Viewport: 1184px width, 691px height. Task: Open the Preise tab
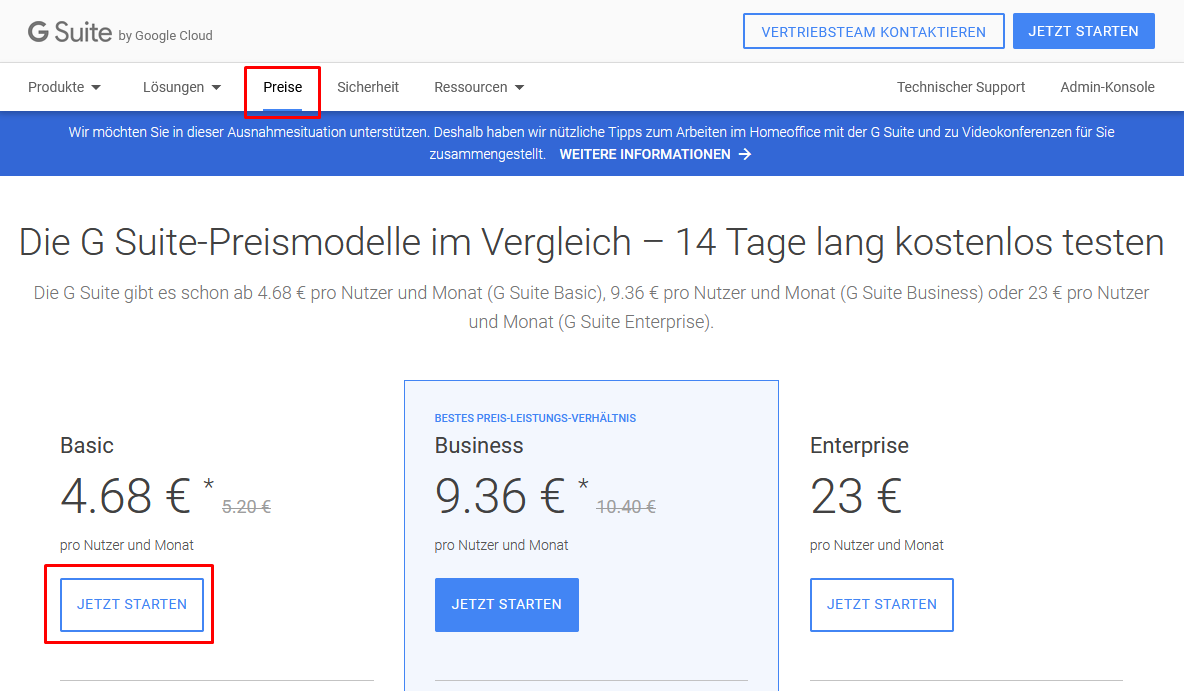pyautogui.click(x=282, y=87)
